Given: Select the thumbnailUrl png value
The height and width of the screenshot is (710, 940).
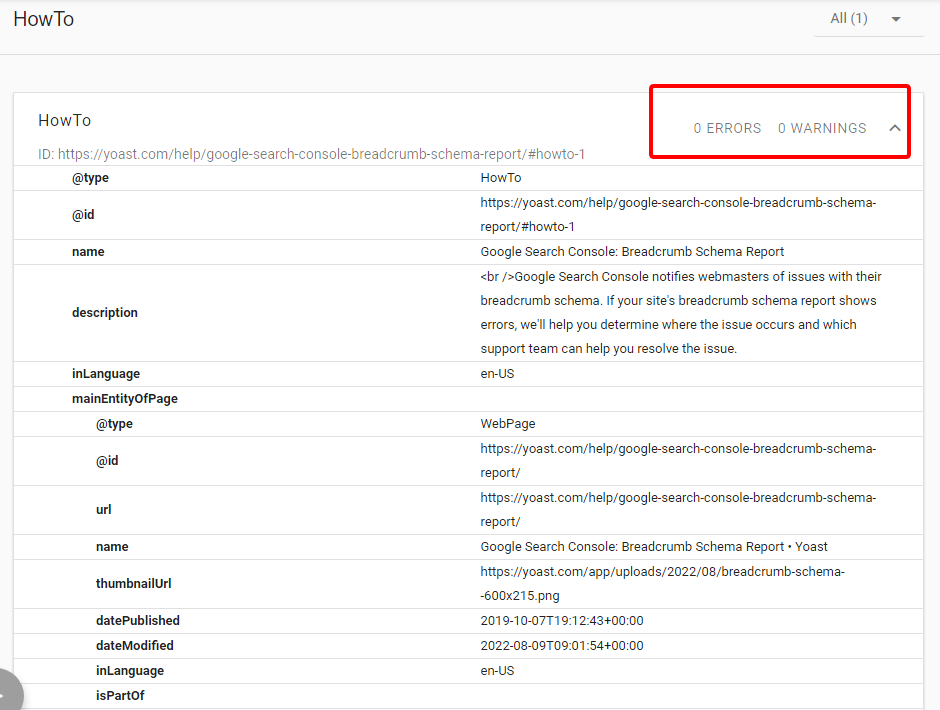Looking at the screenshot, I should pos(662,583).
